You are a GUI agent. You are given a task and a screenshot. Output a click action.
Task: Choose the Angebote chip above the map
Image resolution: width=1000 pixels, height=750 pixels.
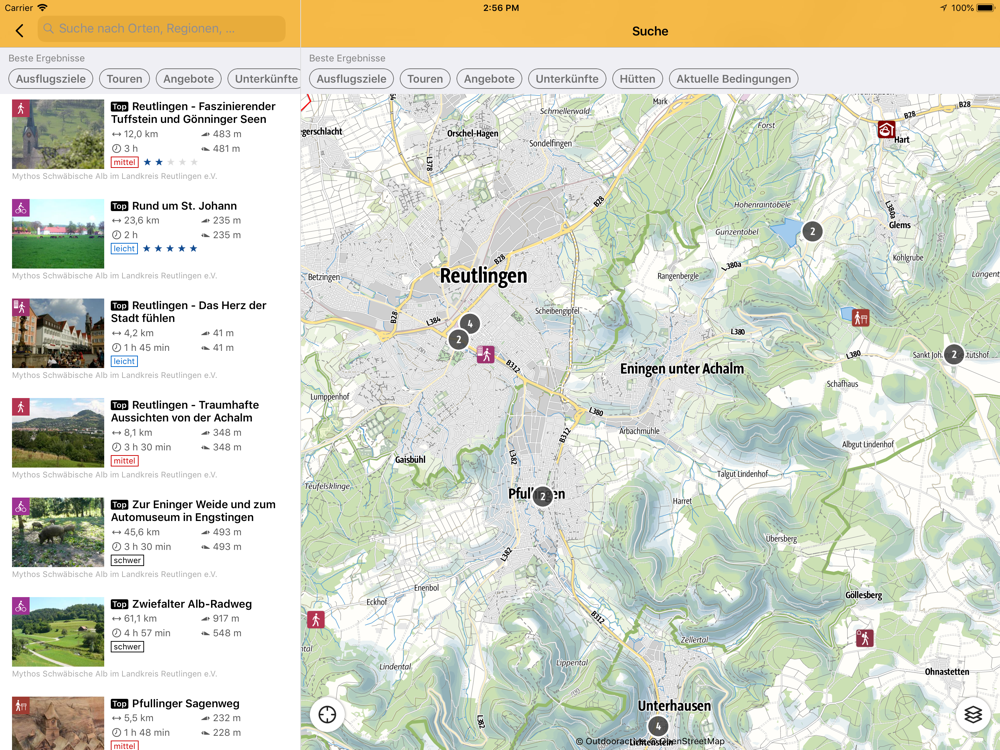[x=489, y=79]
